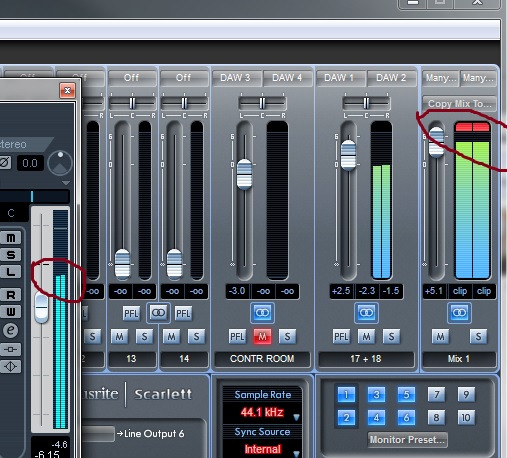Solo channel 14
The height and width of the screenshot is (458, 507).
[x=196, y=337]
